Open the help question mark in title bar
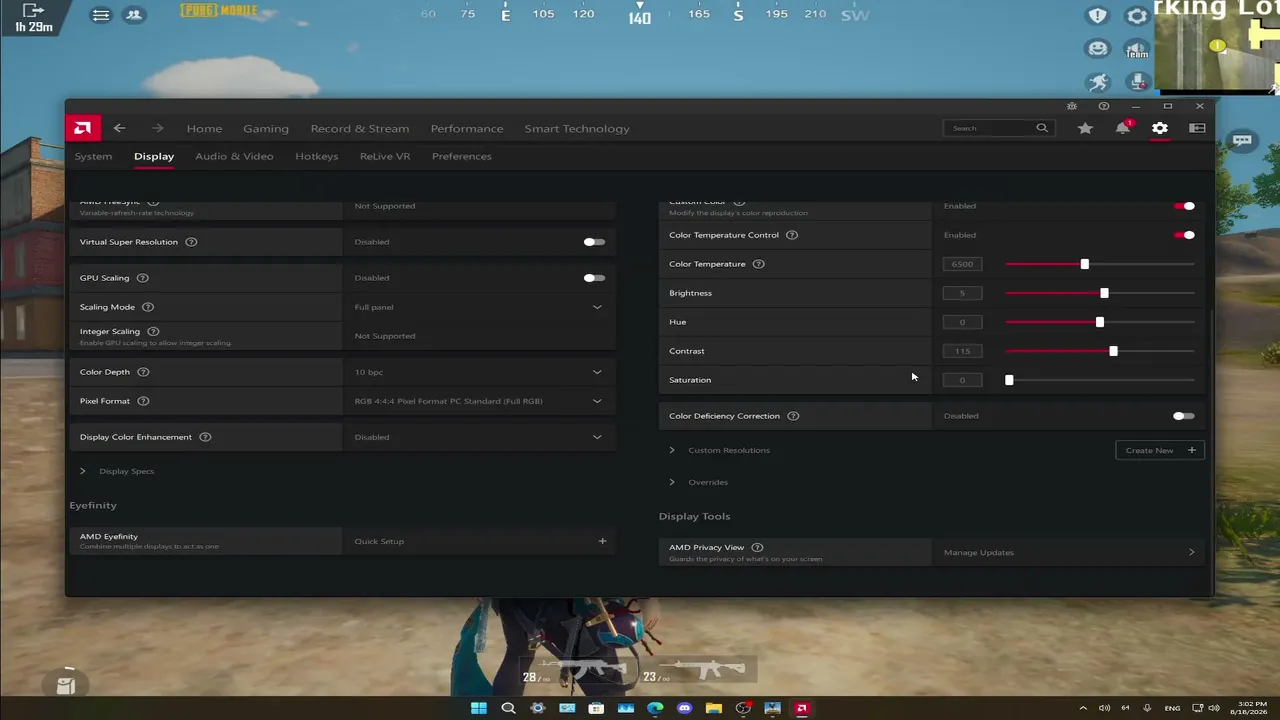This screenshot has width=1280, height=720. point(1104,106)
